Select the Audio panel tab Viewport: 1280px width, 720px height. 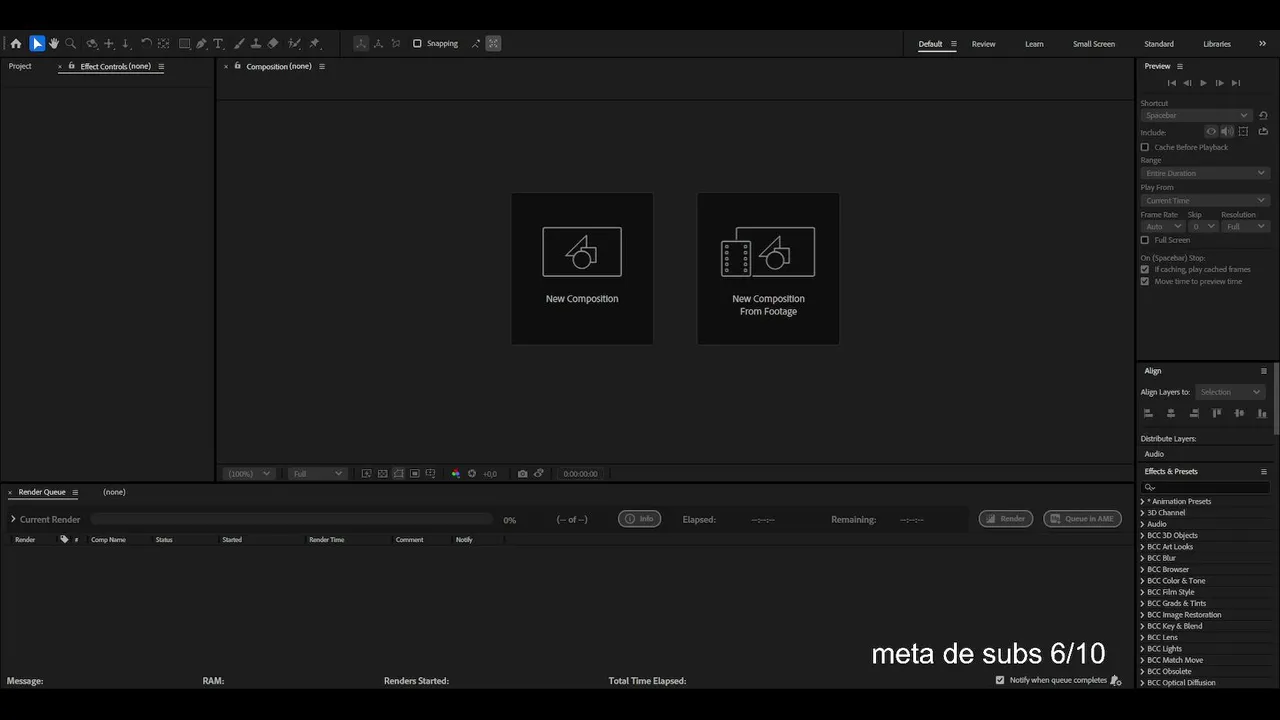(x=1154, y=454)
